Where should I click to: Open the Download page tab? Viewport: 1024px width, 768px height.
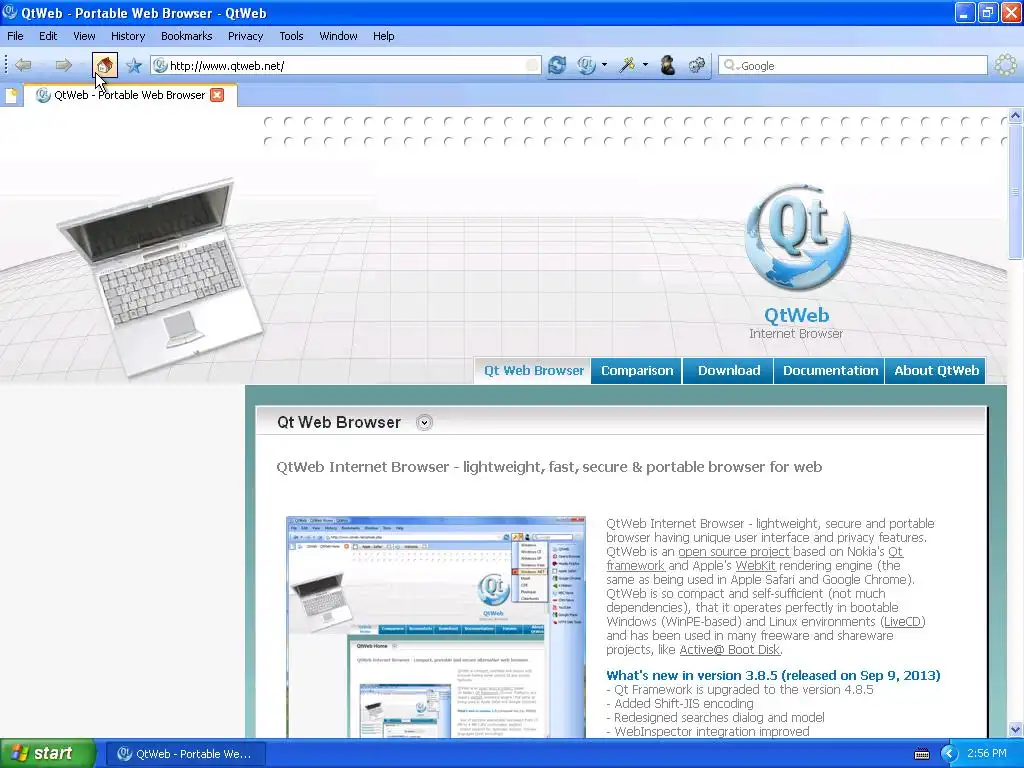pyautogui.click(x=729, y=370)
